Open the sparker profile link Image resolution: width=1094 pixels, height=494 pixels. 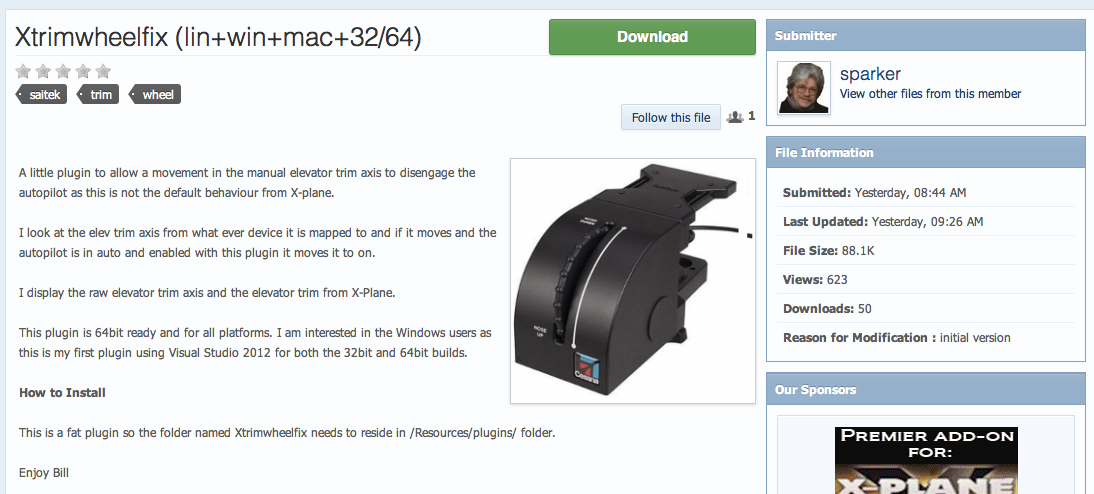870,74
